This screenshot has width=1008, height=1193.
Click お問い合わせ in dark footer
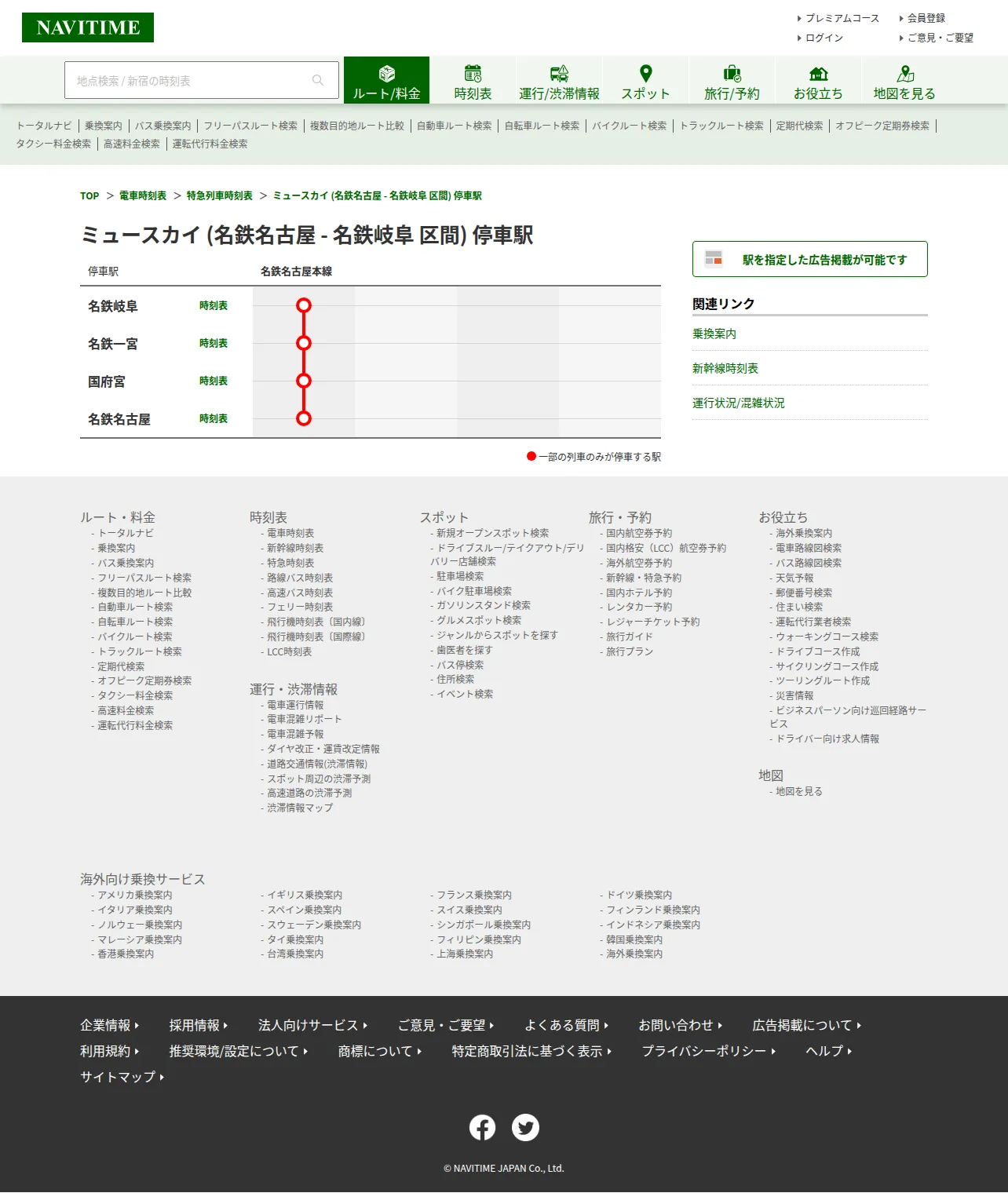coord(680,1025)
